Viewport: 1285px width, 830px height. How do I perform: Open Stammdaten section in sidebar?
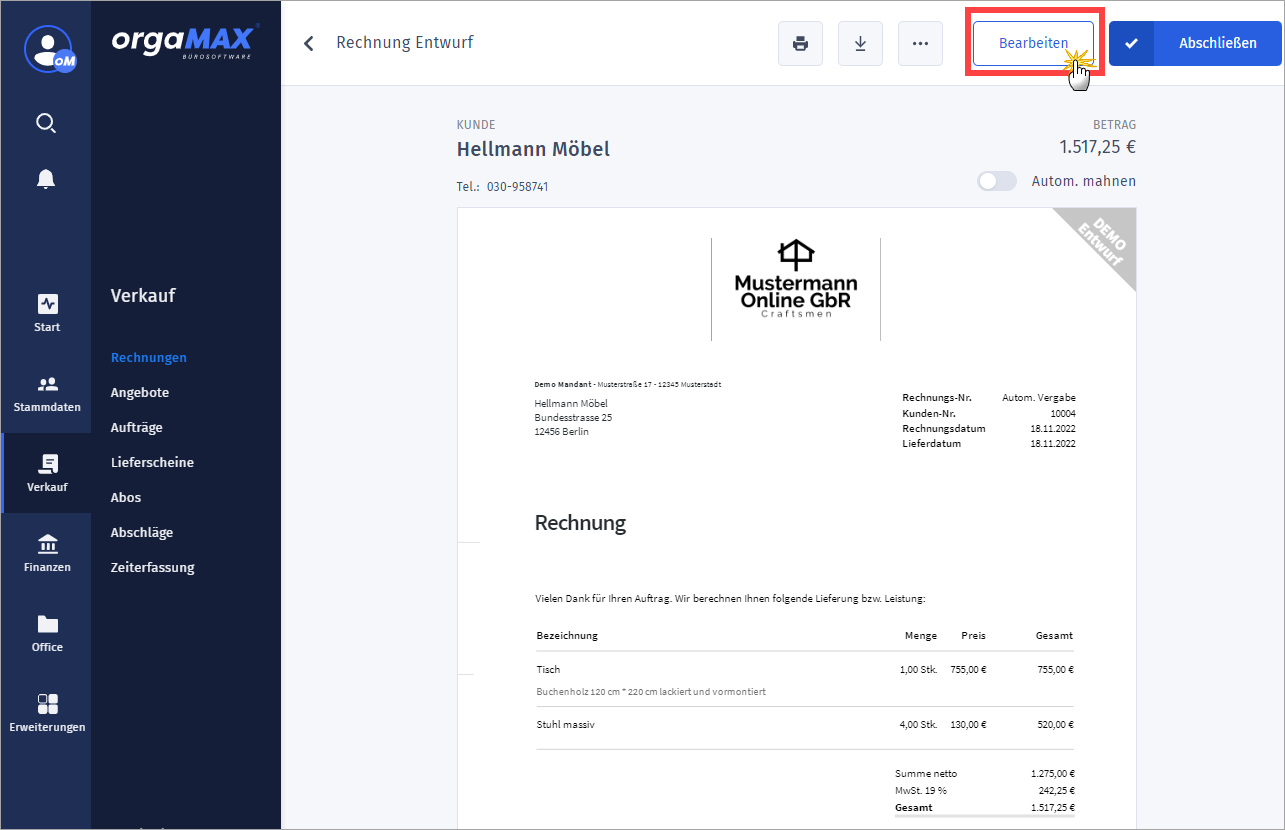(x=47, y=393)
